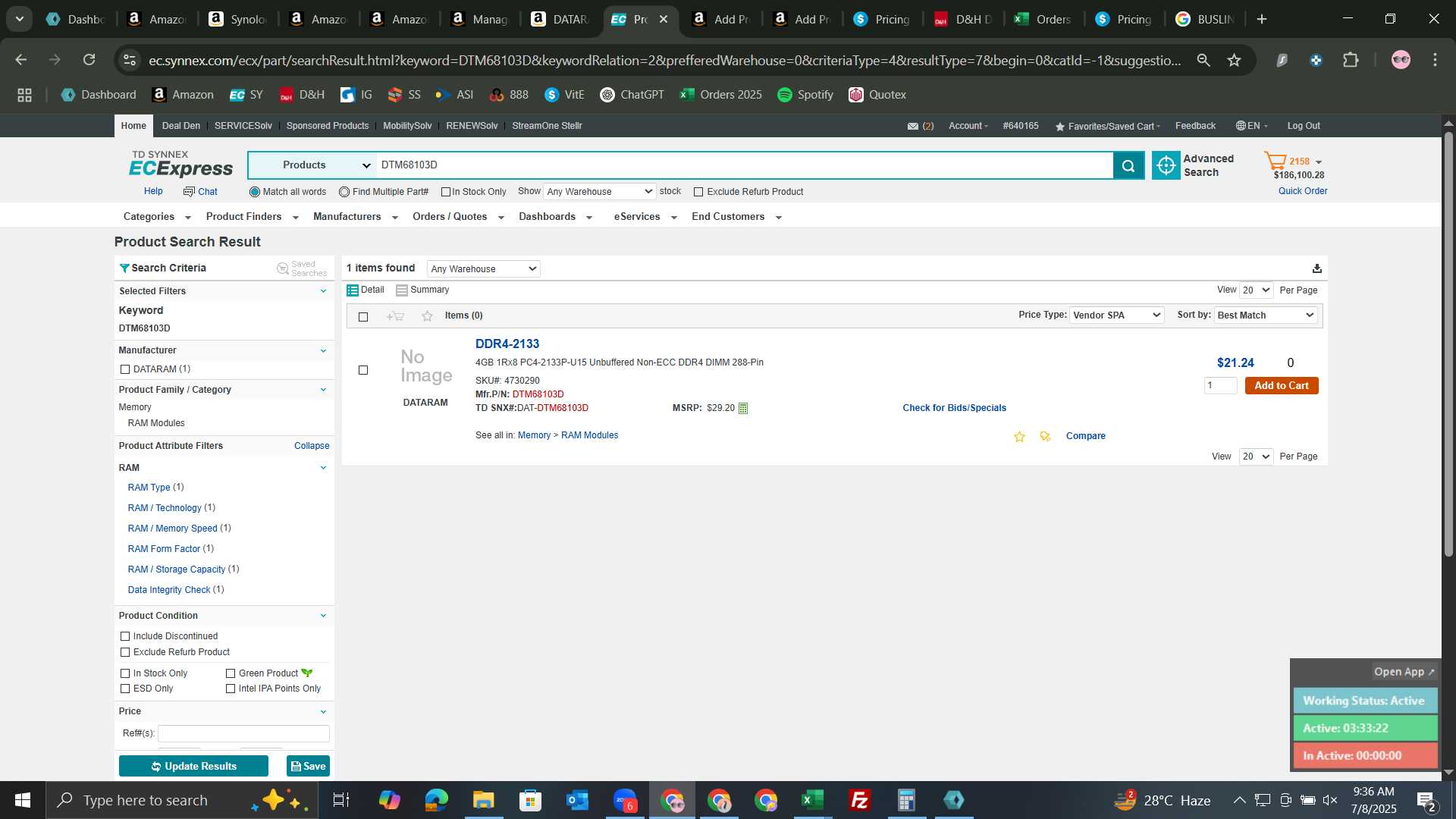Viewport: 1456px width, 819px height.
Task: Reload the browser page
Action: (x=89, y=60)
